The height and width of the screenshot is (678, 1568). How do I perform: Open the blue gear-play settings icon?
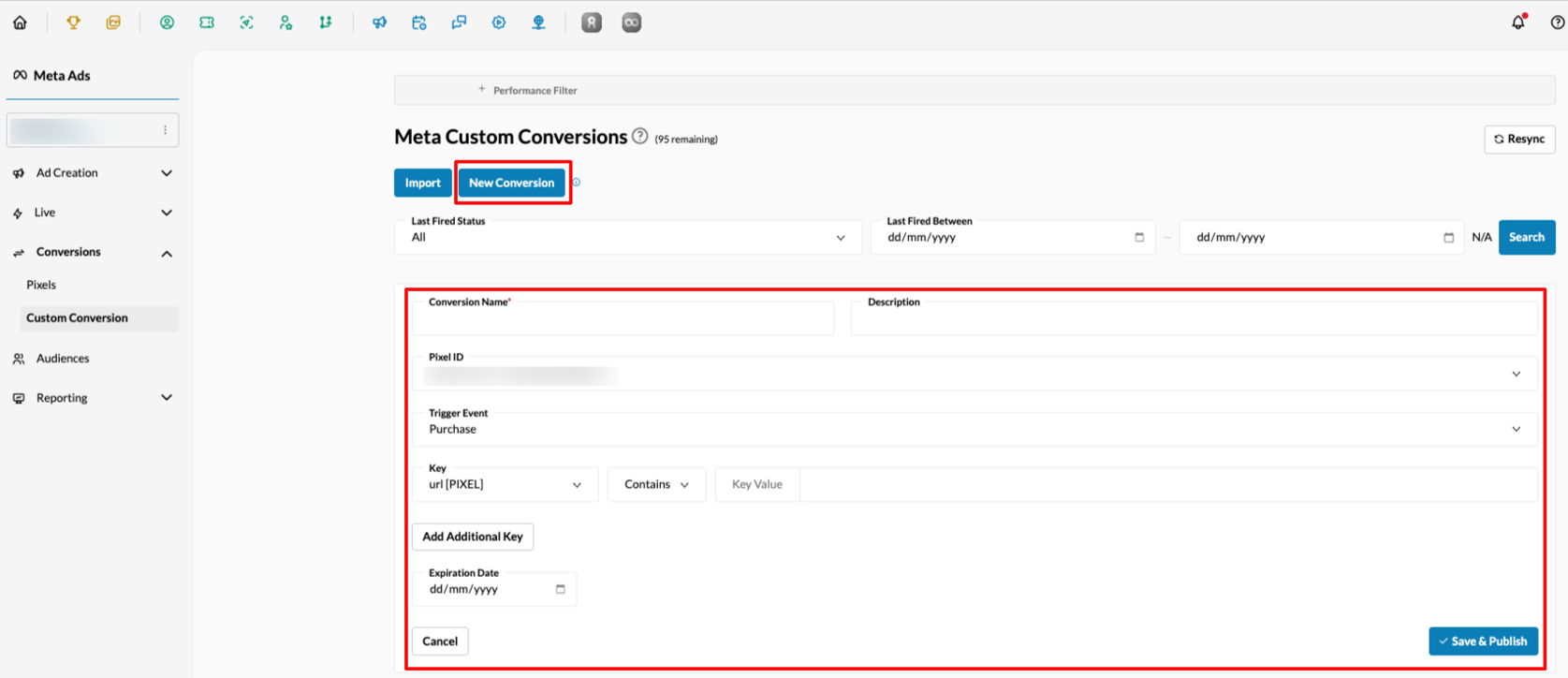(499, 22)
